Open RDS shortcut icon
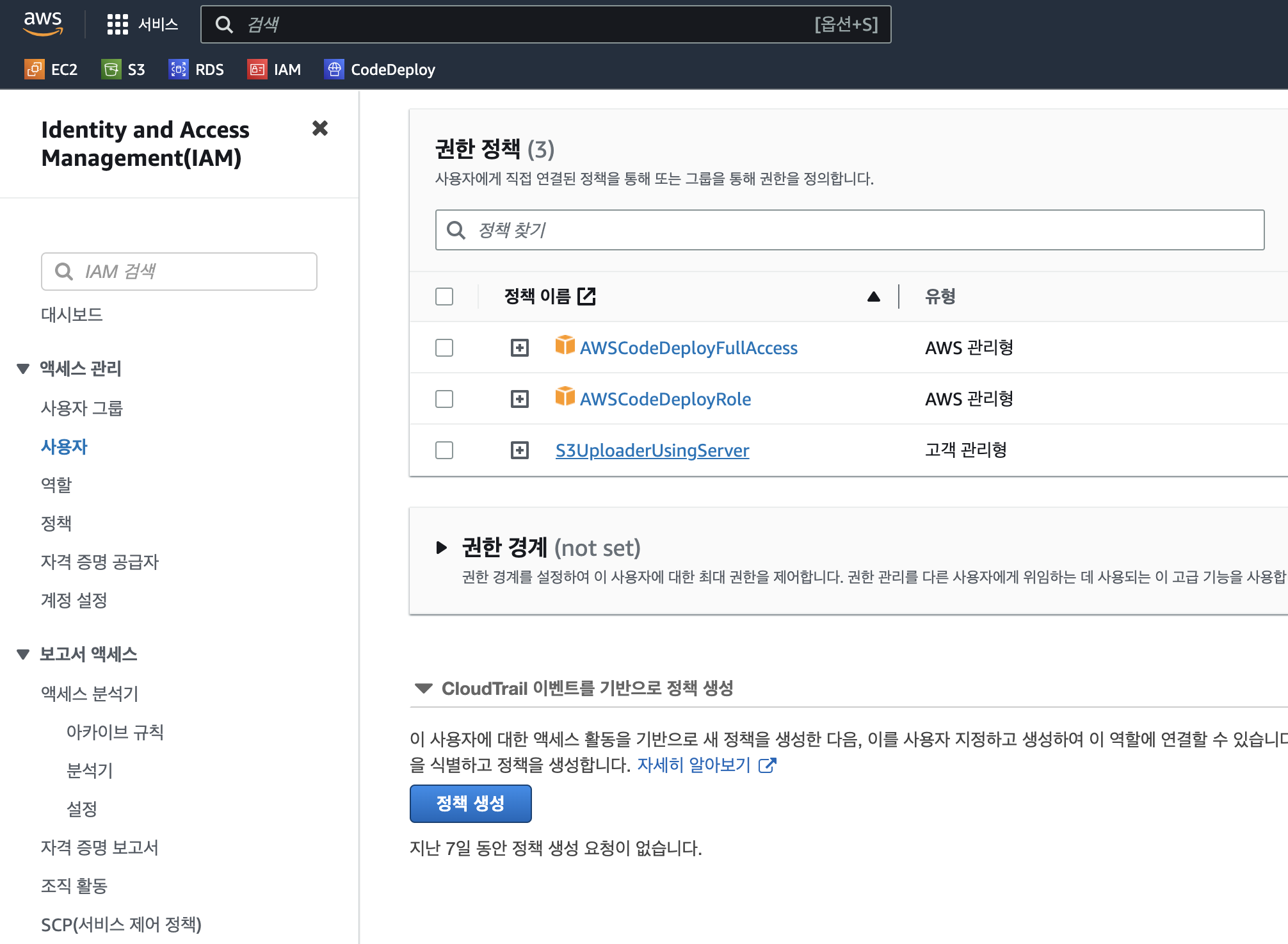Viewport: 1288px width, 944px height. point(179,69)
